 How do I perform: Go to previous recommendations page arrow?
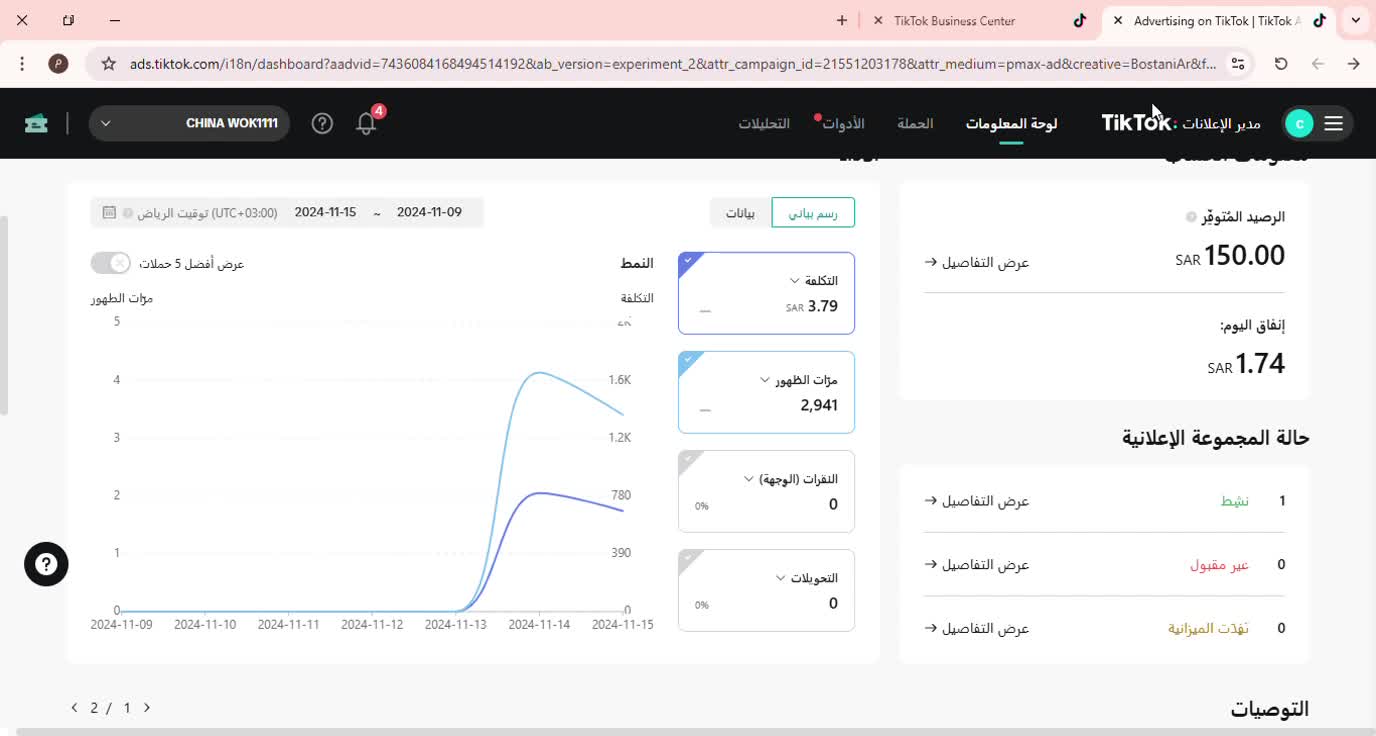click(x=74, y=707)
